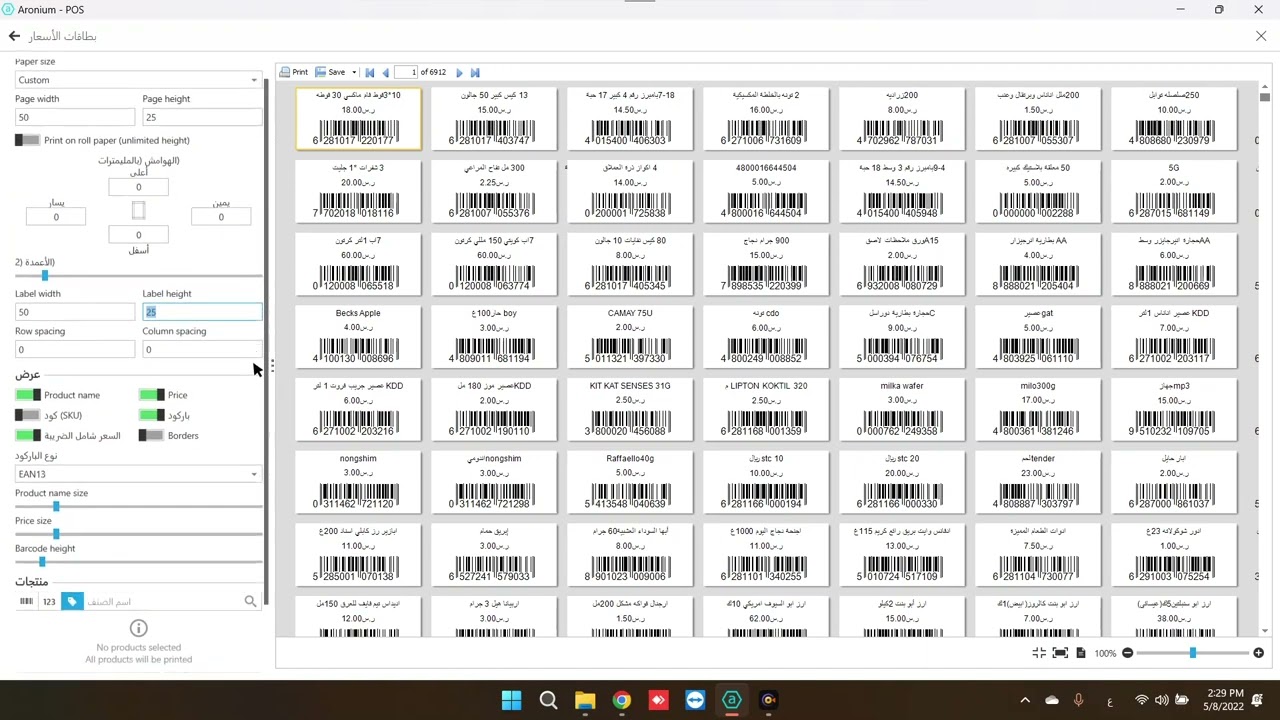Click the Save button
The width and height of the screenshot is (1280, 720).
(x=331, y=72)
